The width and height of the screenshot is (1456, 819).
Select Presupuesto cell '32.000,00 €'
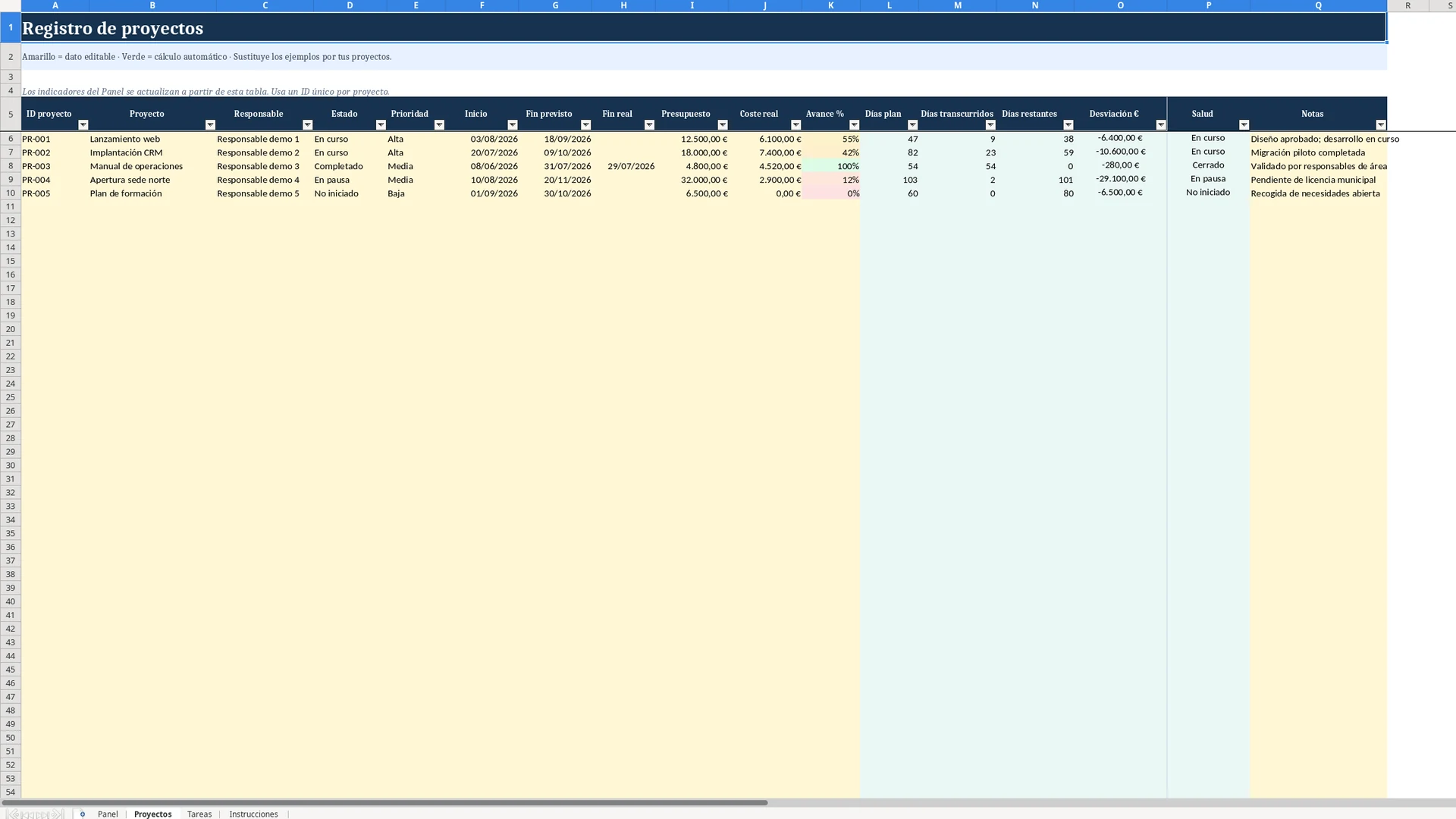[692, 180]
